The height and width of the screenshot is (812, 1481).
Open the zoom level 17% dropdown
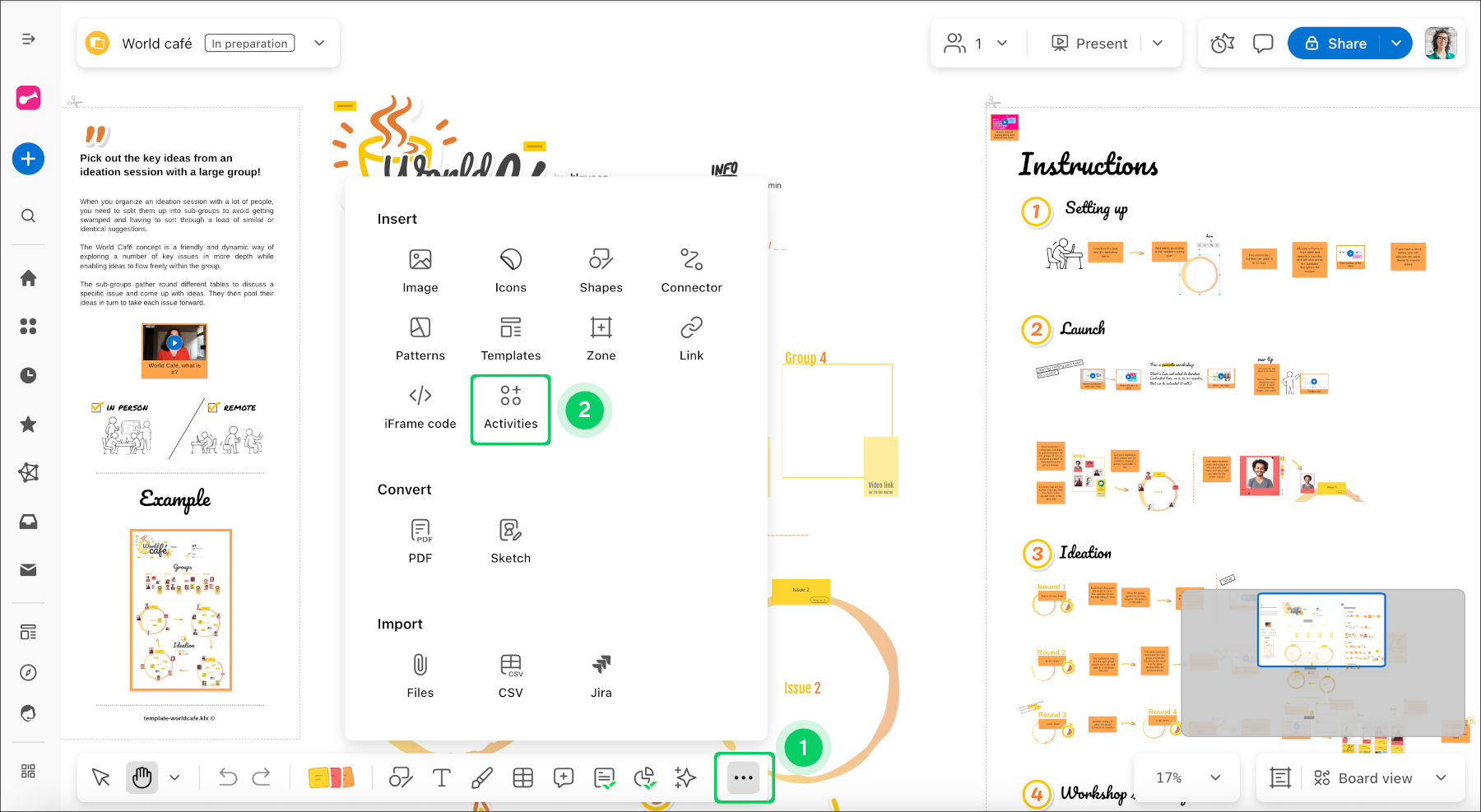pyautogui.click(x=1186, y=777)
